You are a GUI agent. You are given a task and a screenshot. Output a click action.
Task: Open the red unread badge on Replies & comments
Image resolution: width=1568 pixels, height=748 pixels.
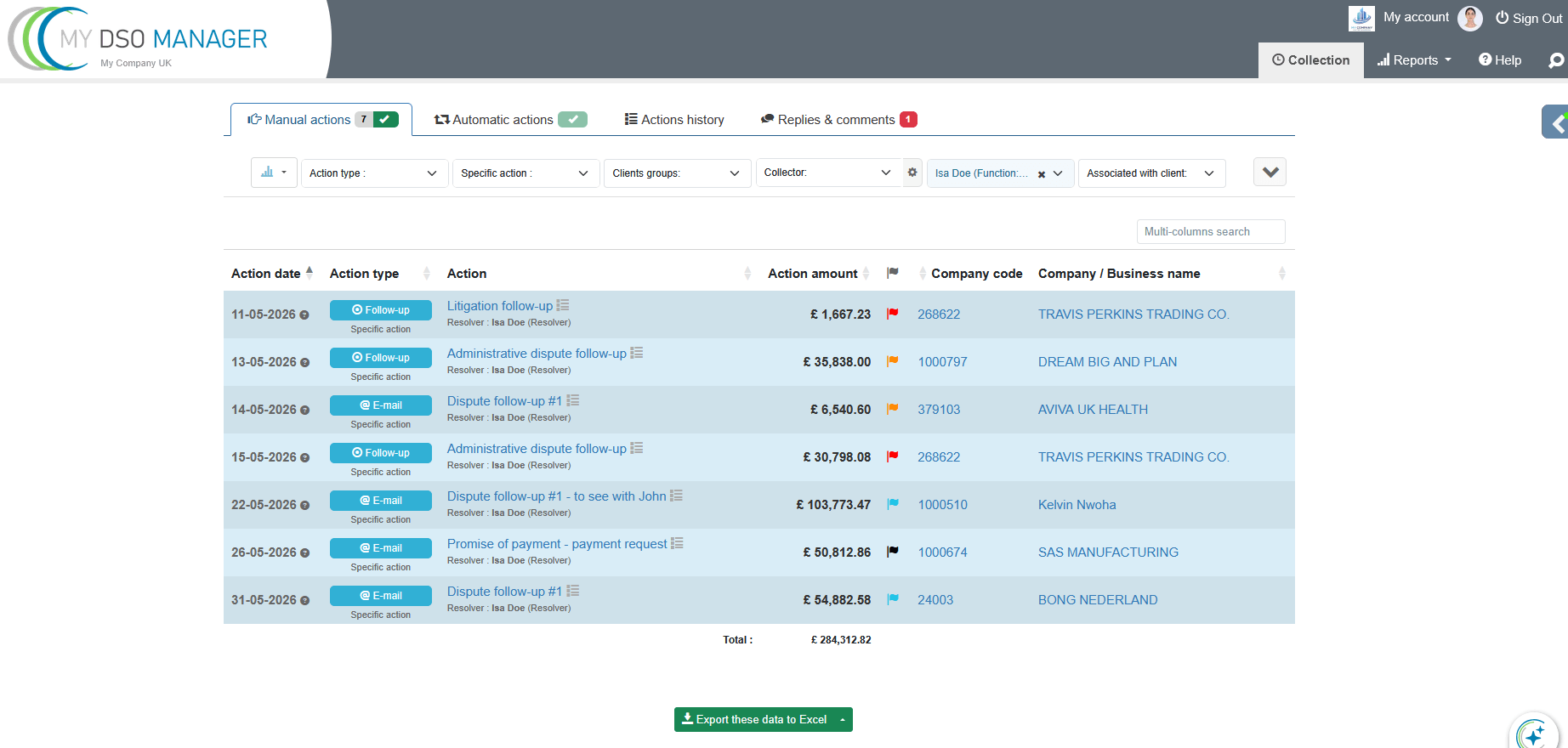click(908, 120)
